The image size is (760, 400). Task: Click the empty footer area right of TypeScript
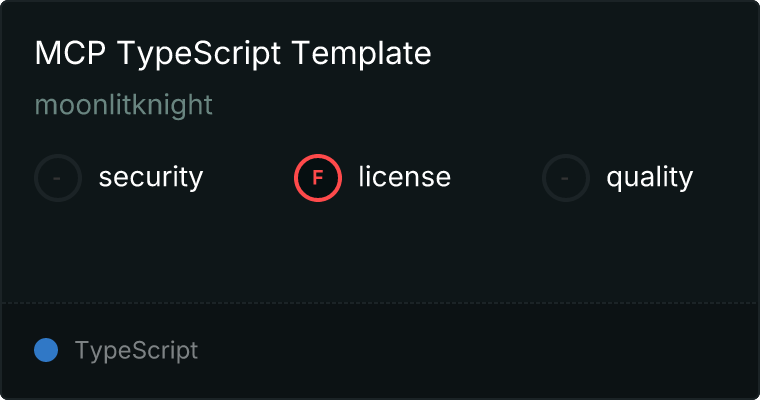tap(480, 351)
